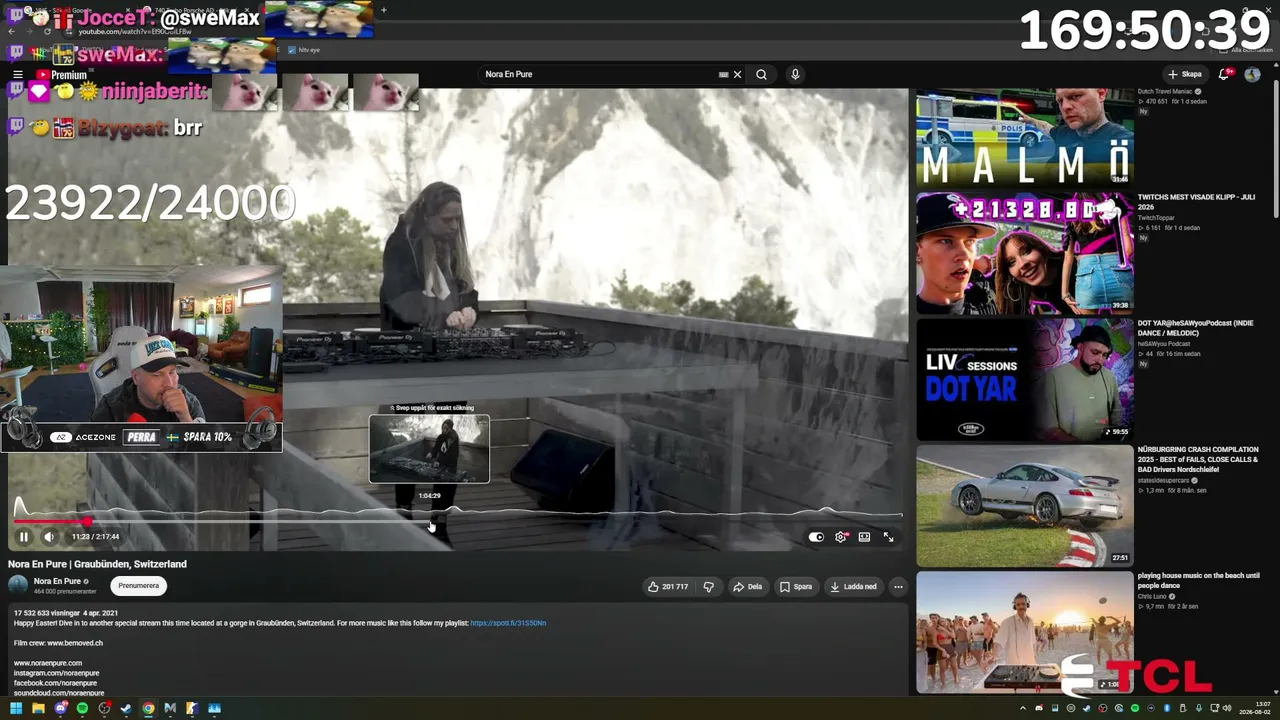Open the beach house music video thumbnail
Screen dimensions: 1280x720
1025,632
